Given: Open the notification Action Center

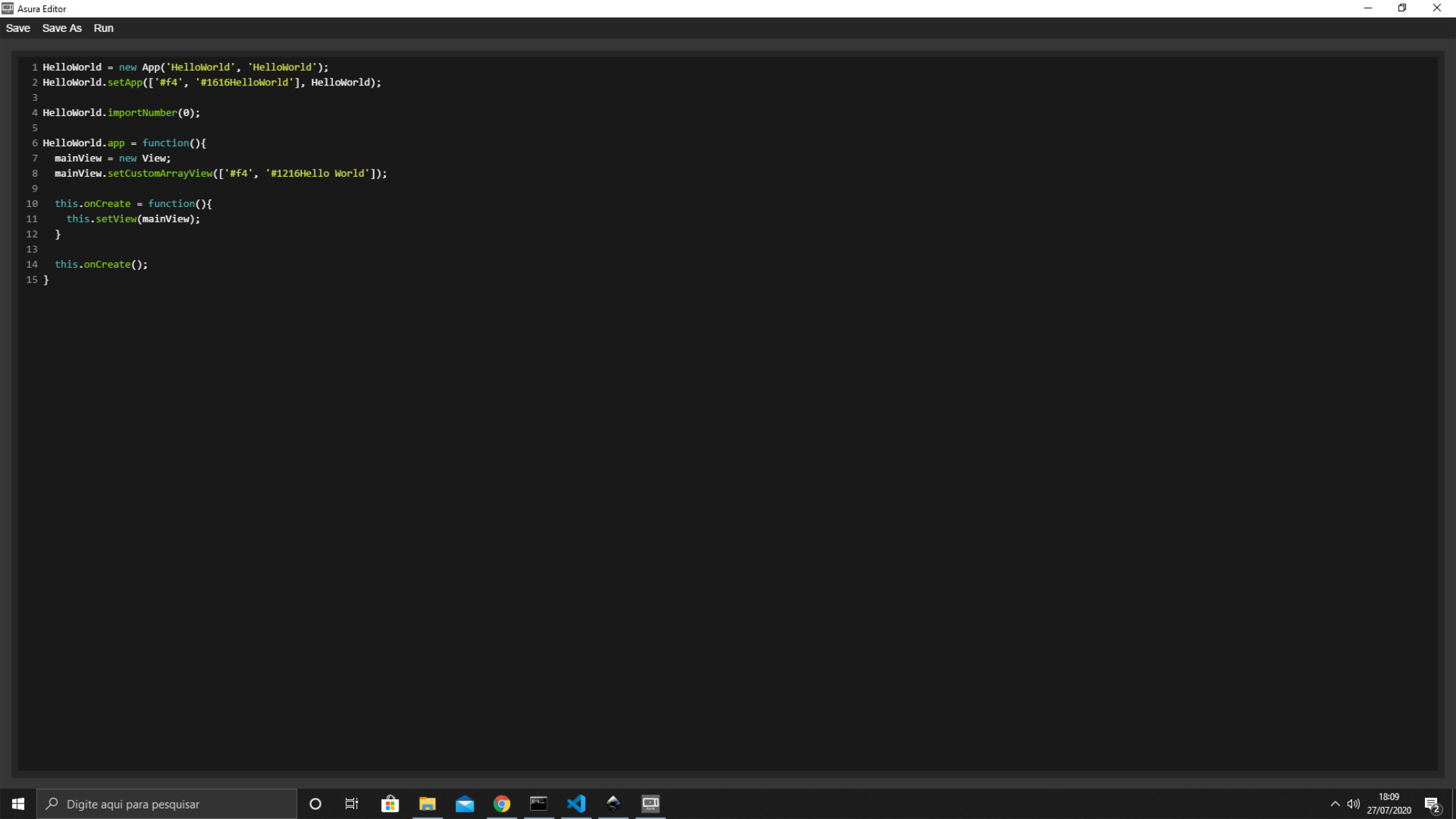Looking at the screenshot, I should pos(1432,803).
